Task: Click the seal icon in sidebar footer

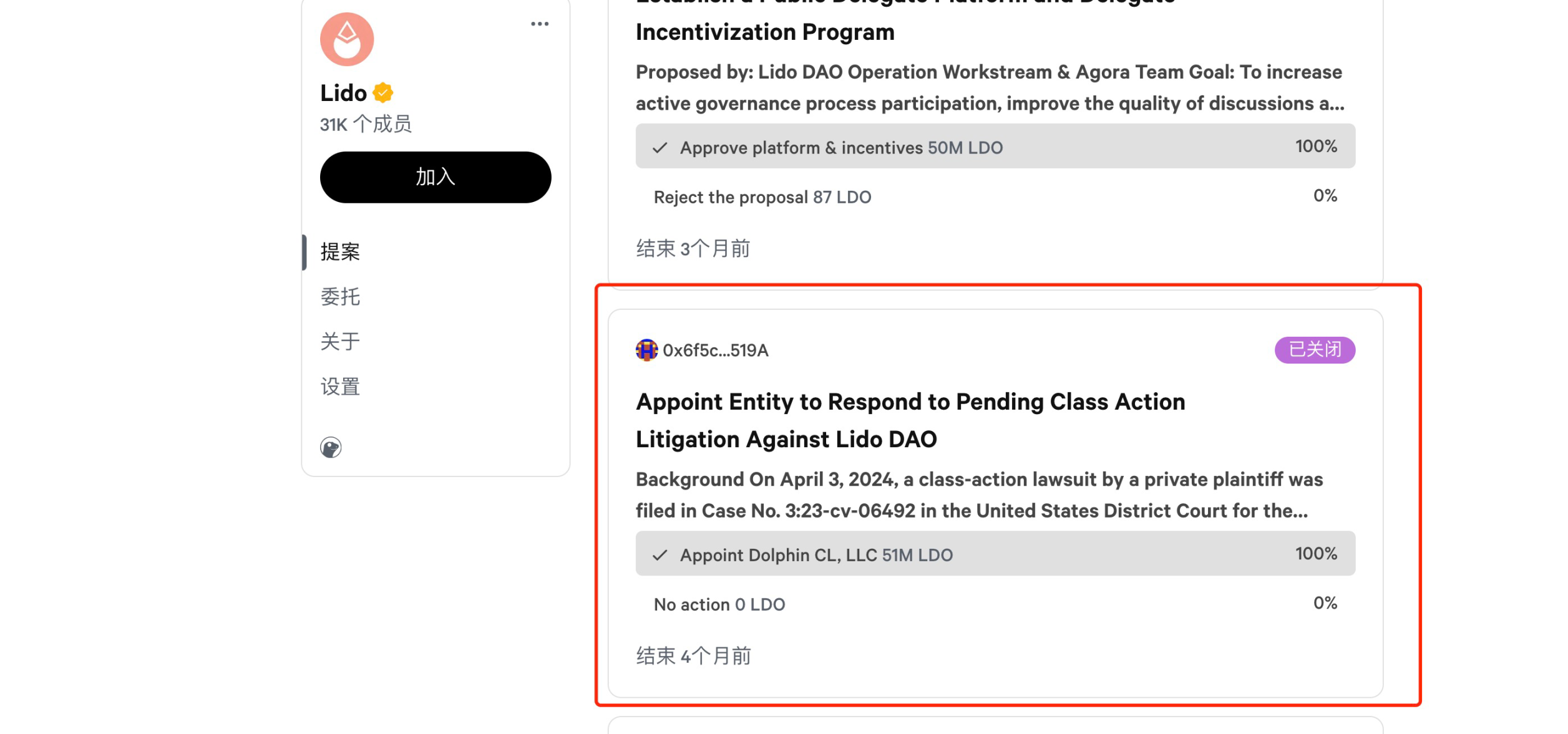Action: (x=331, y=447)
